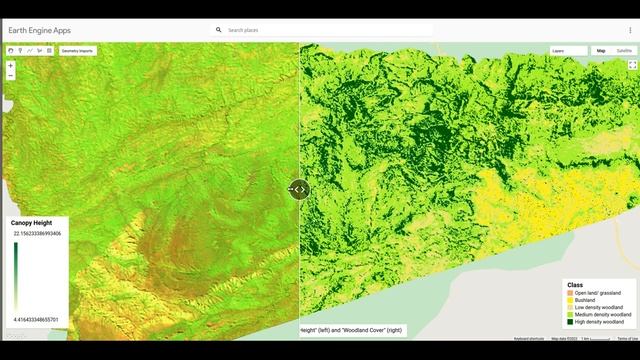Click the minimum value 4.416433348655701

(x=36, y=320)
